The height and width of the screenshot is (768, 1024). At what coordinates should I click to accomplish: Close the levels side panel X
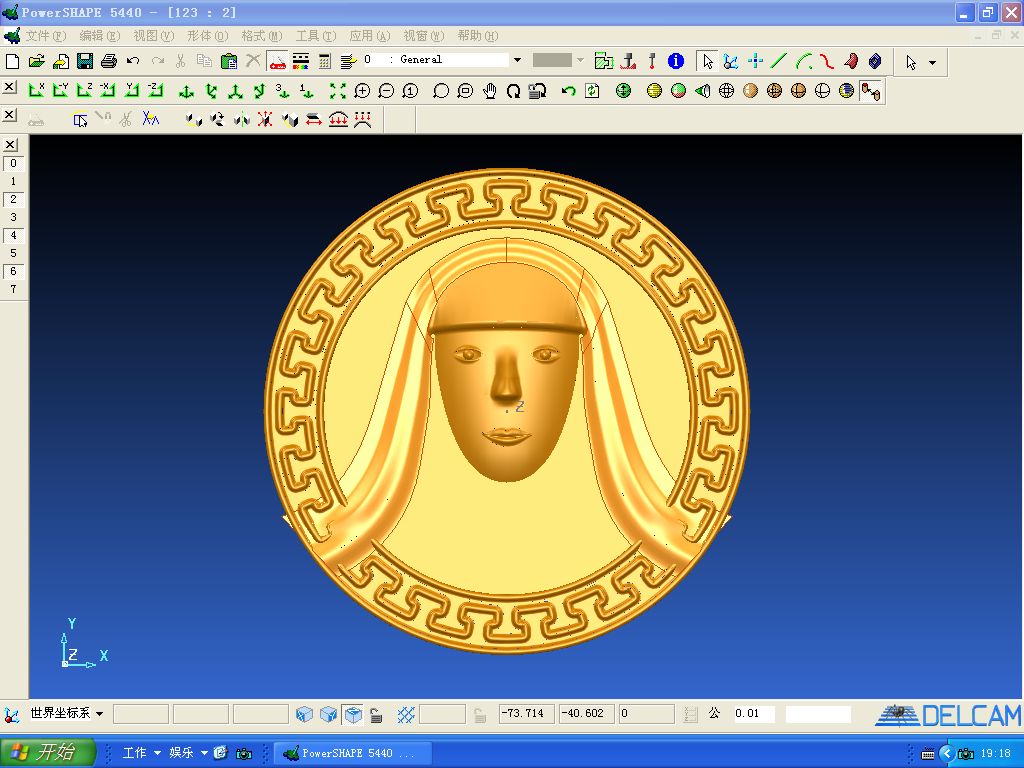point(10,145)
